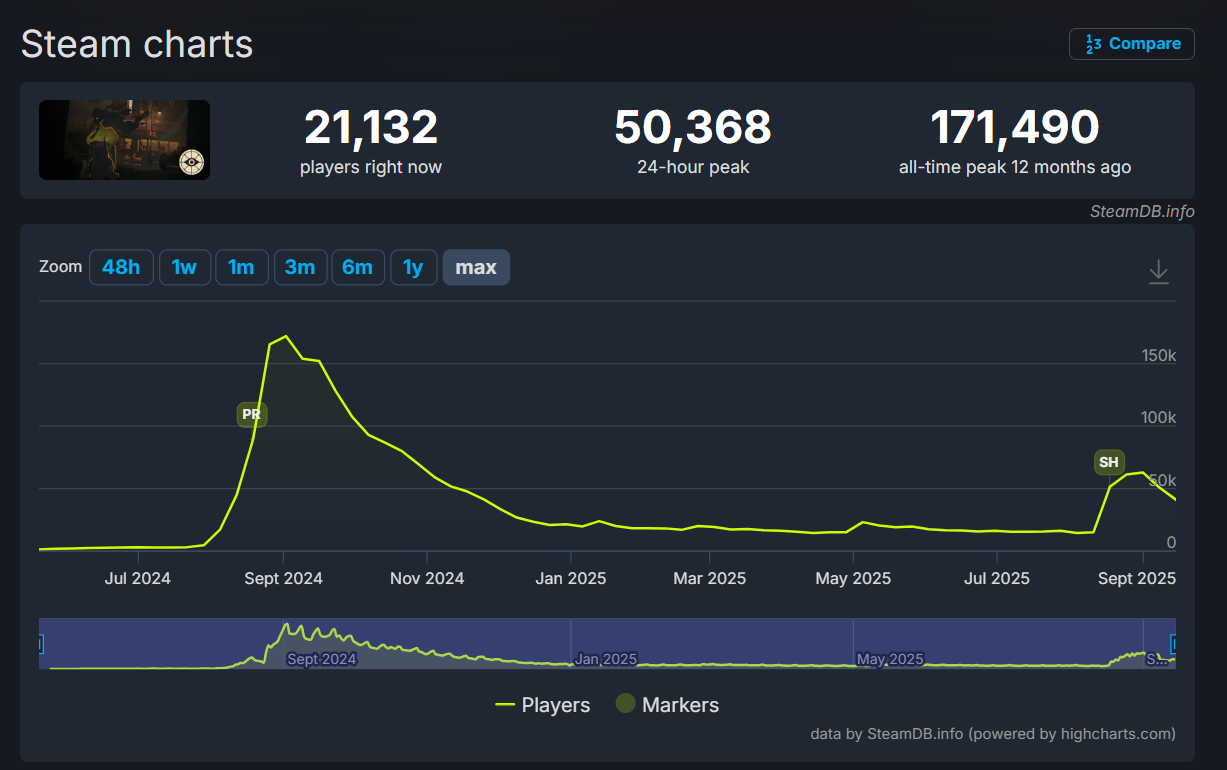Open the highcharts.com data credit
The height and width of the screenshot is (770, 1227).
(993, 734)
